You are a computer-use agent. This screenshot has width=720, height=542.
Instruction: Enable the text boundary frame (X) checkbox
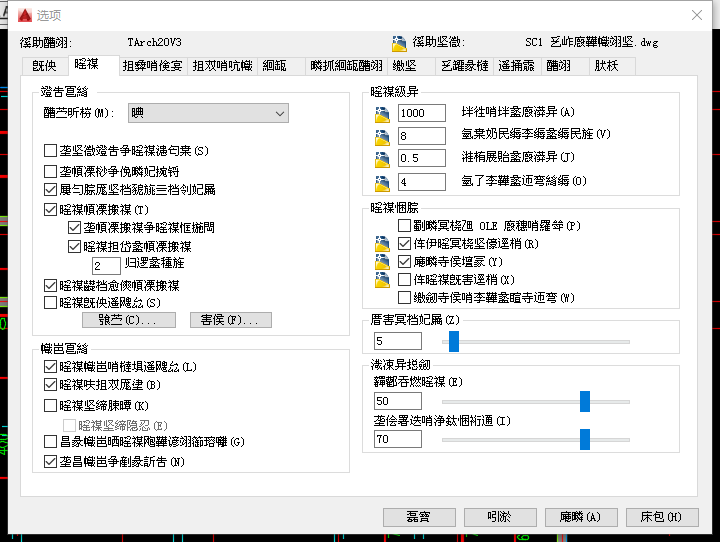[404, 280]
